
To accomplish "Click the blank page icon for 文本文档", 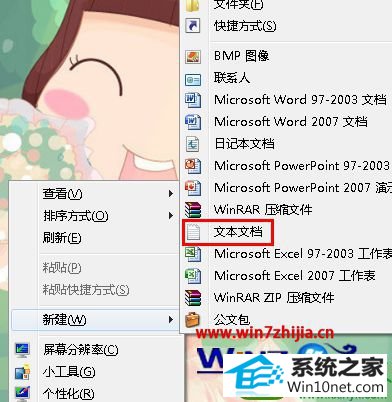I will pos(193,232).
